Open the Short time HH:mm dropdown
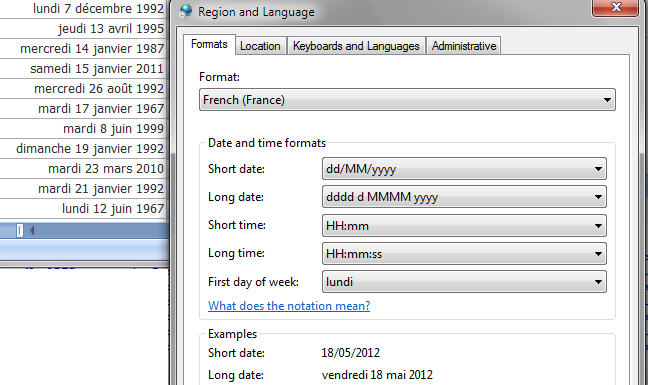 tap(464, 226)
